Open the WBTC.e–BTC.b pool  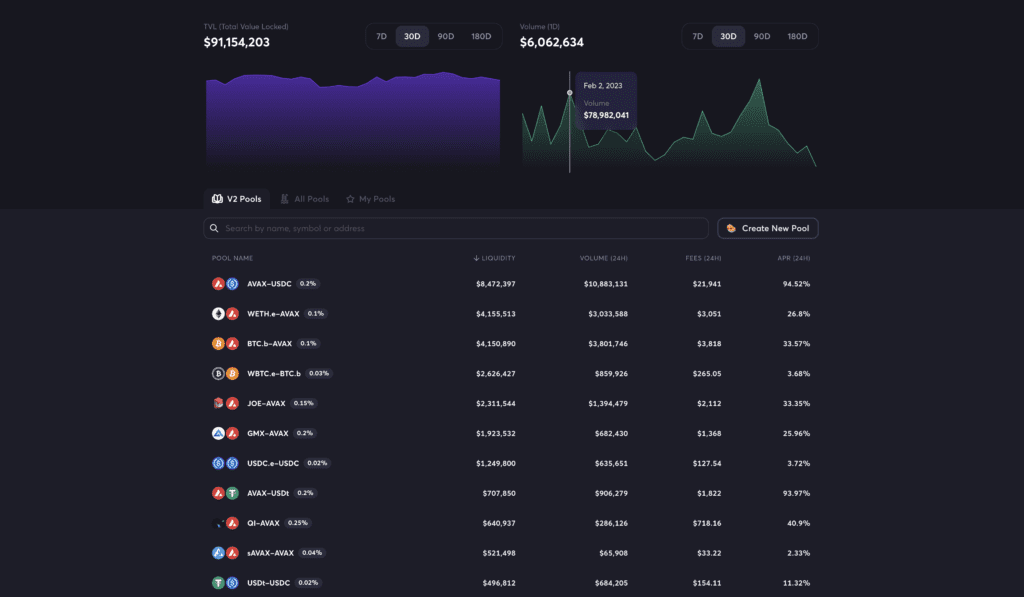pos(511,374)
